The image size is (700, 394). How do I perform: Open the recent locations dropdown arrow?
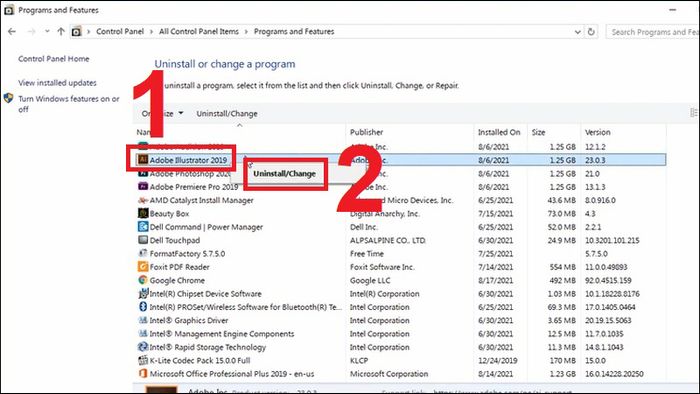pos(47,32)
